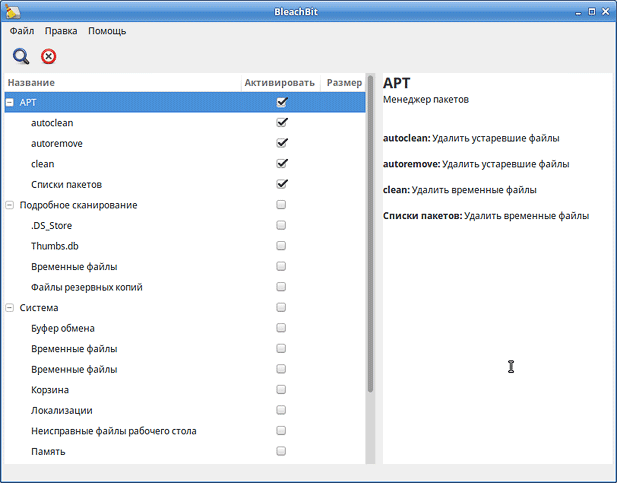Select the Система row
Viewport: 617px width, 483px height.
(185, 308)
